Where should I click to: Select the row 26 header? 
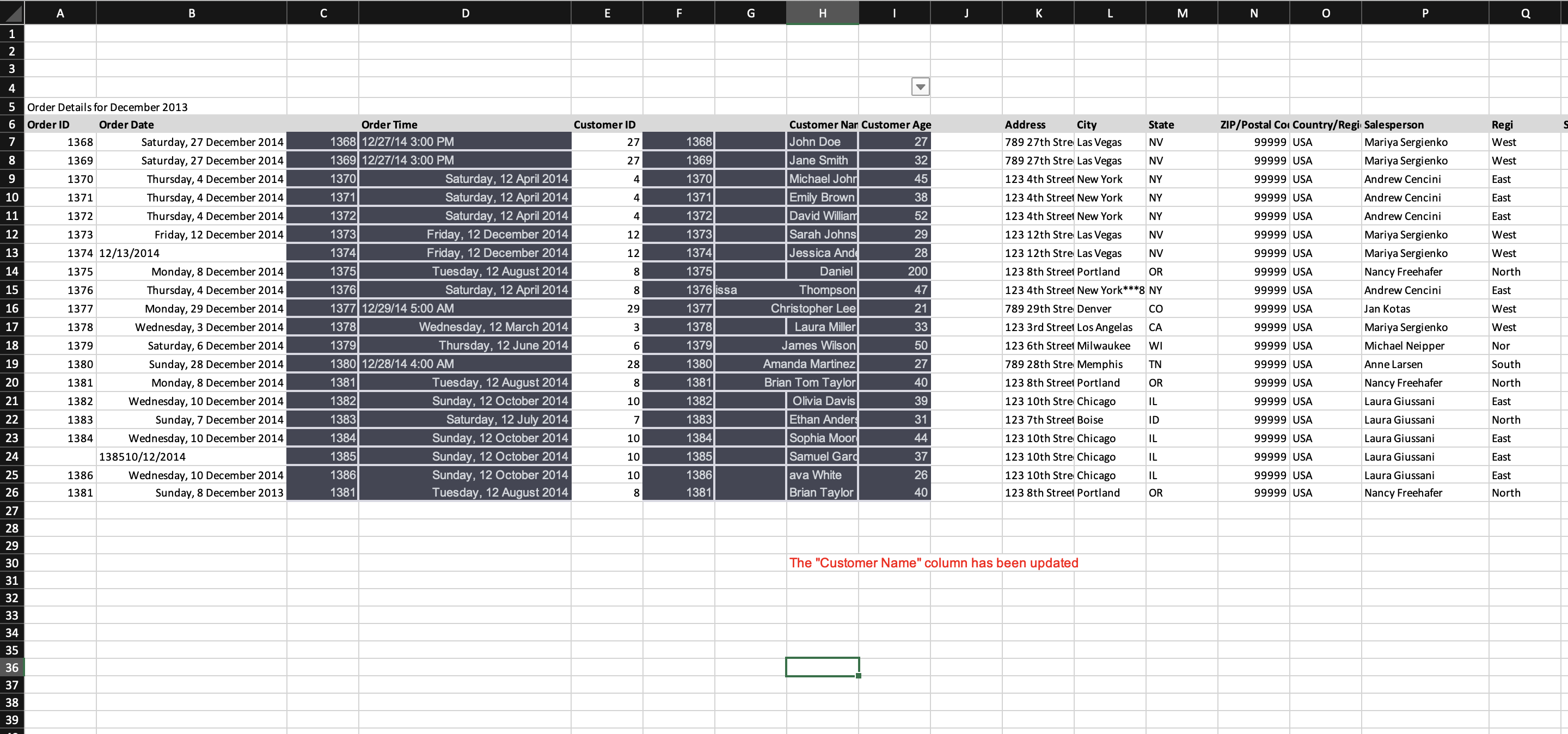12,492
